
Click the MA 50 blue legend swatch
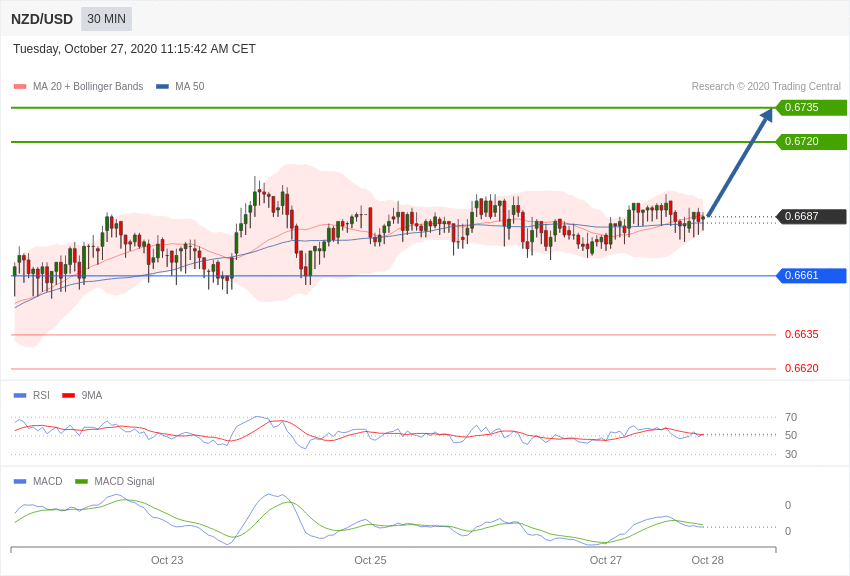(162, 87)
